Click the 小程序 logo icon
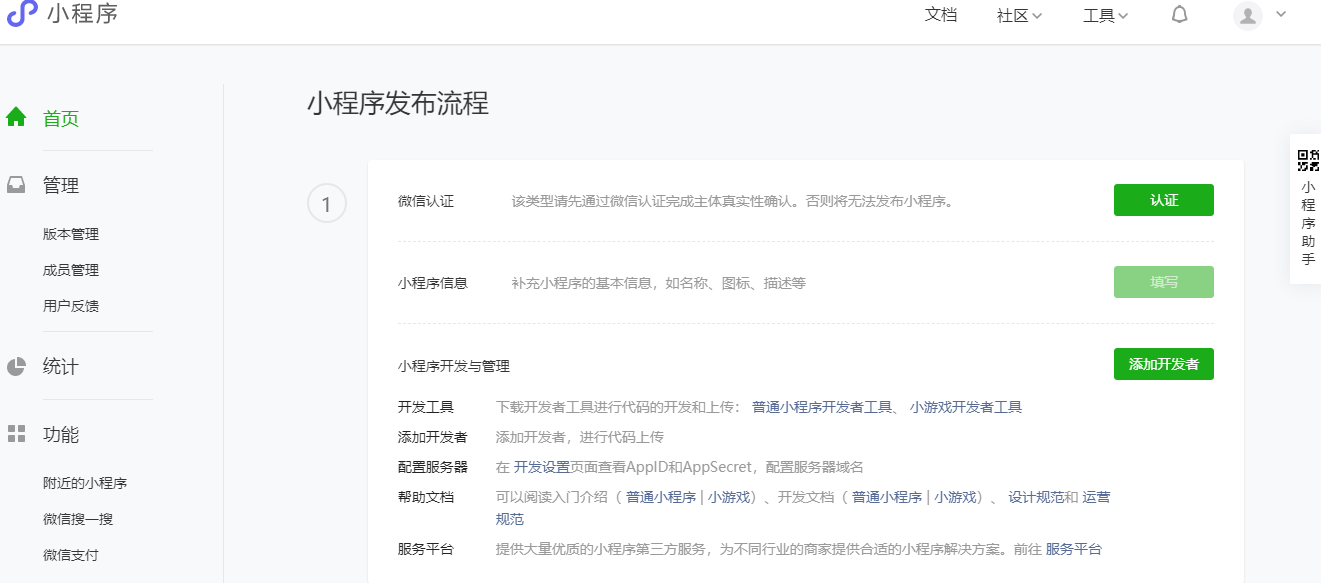The width and height of the screenshot is (1321, 583). 21,14
